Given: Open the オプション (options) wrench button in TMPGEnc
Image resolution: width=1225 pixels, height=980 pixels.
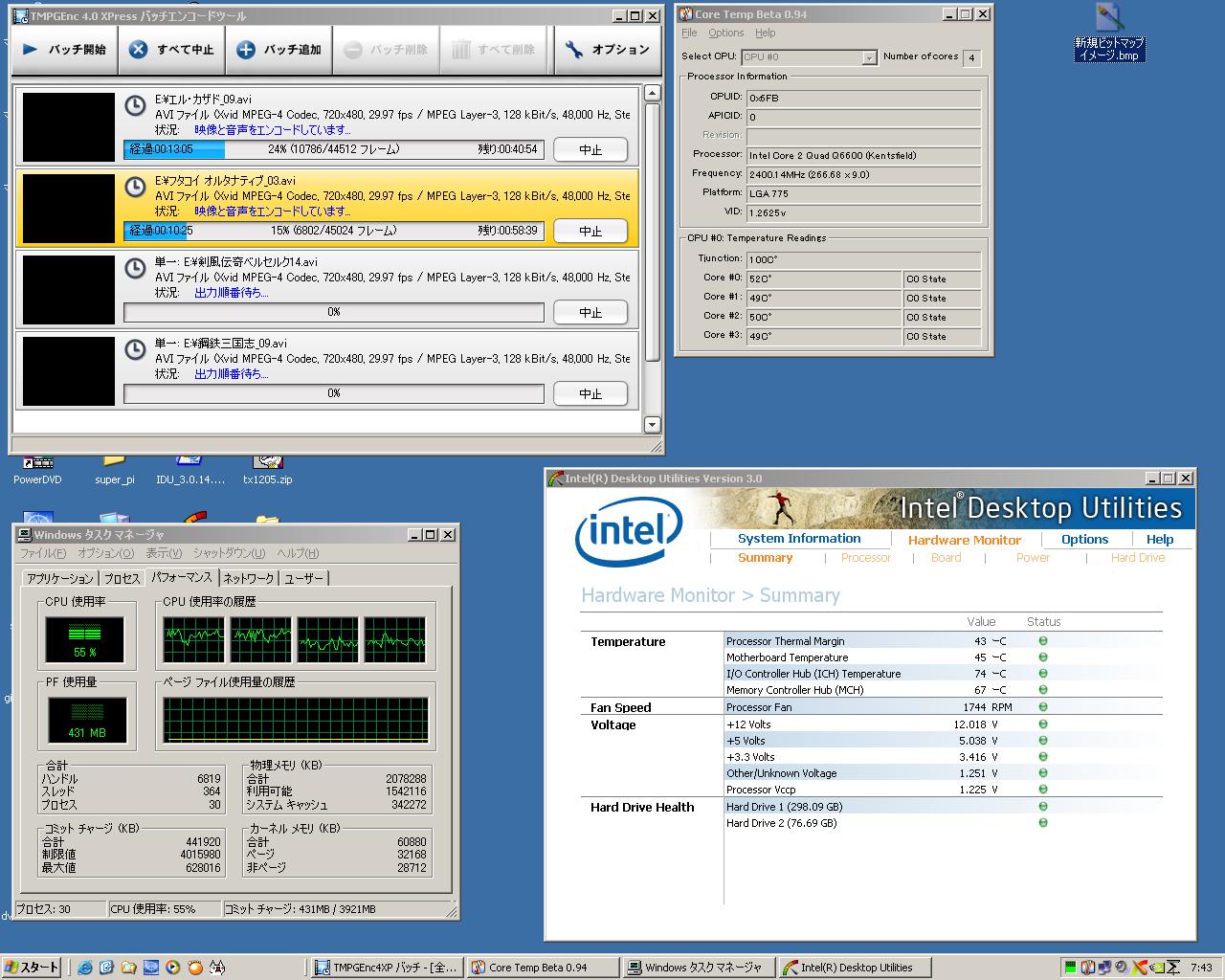Looking at the screenshot, I should (x=608, y=50).
